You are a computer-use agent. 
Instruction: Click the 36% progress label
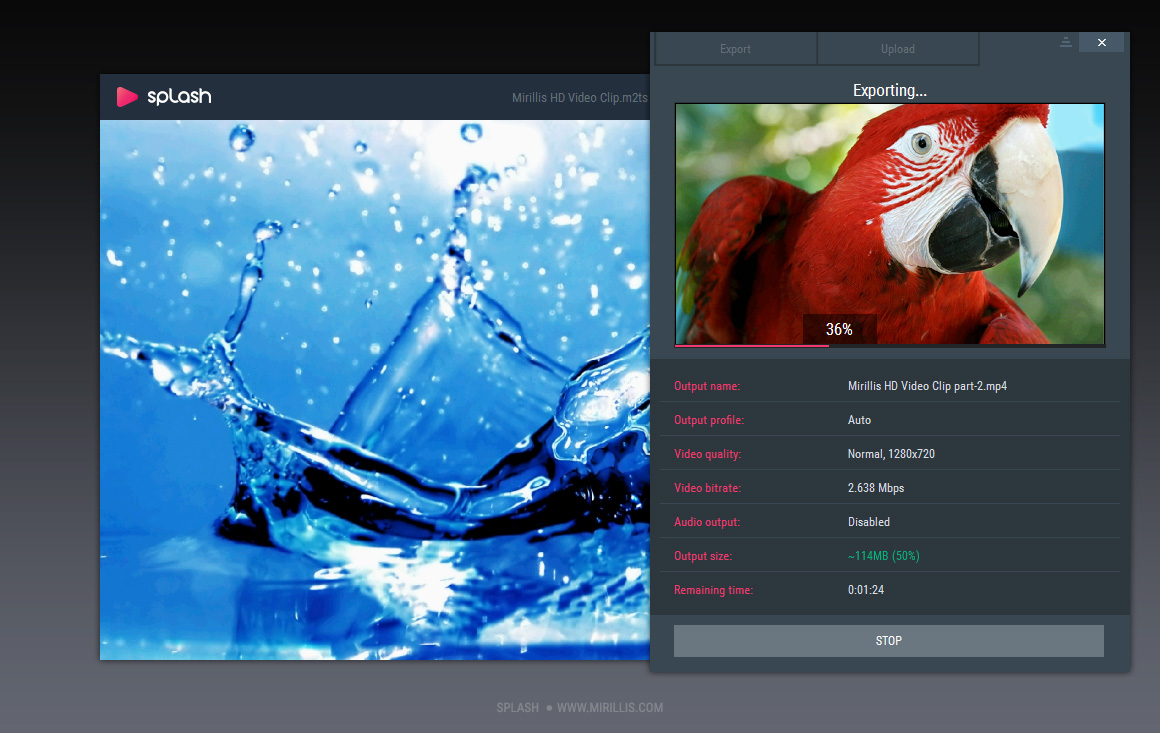(x=839, y=329)
